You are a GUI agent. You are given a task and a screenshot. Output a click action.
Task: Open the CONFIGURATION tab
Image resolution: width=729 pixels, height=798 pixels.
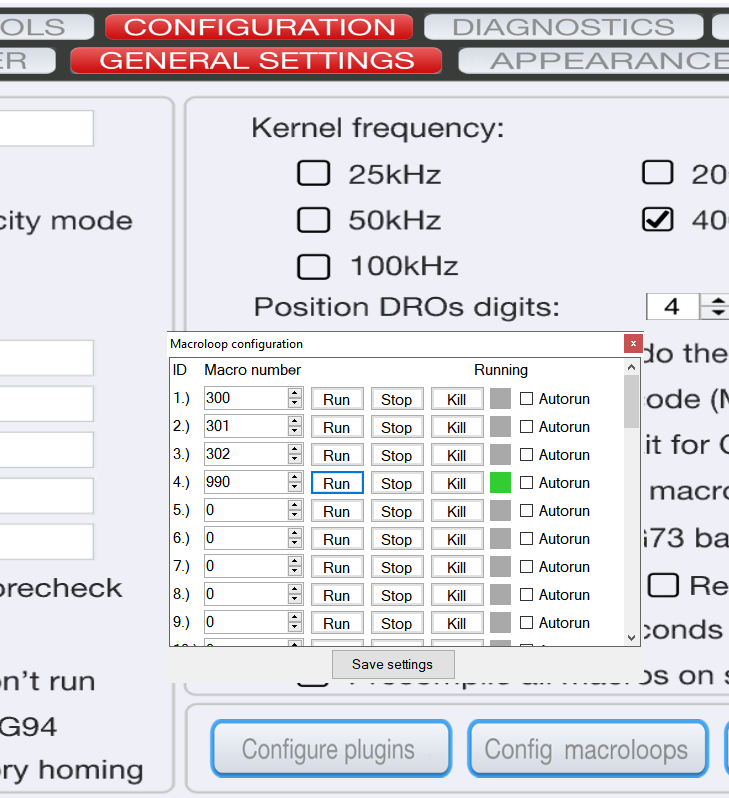tap(259, 27)
